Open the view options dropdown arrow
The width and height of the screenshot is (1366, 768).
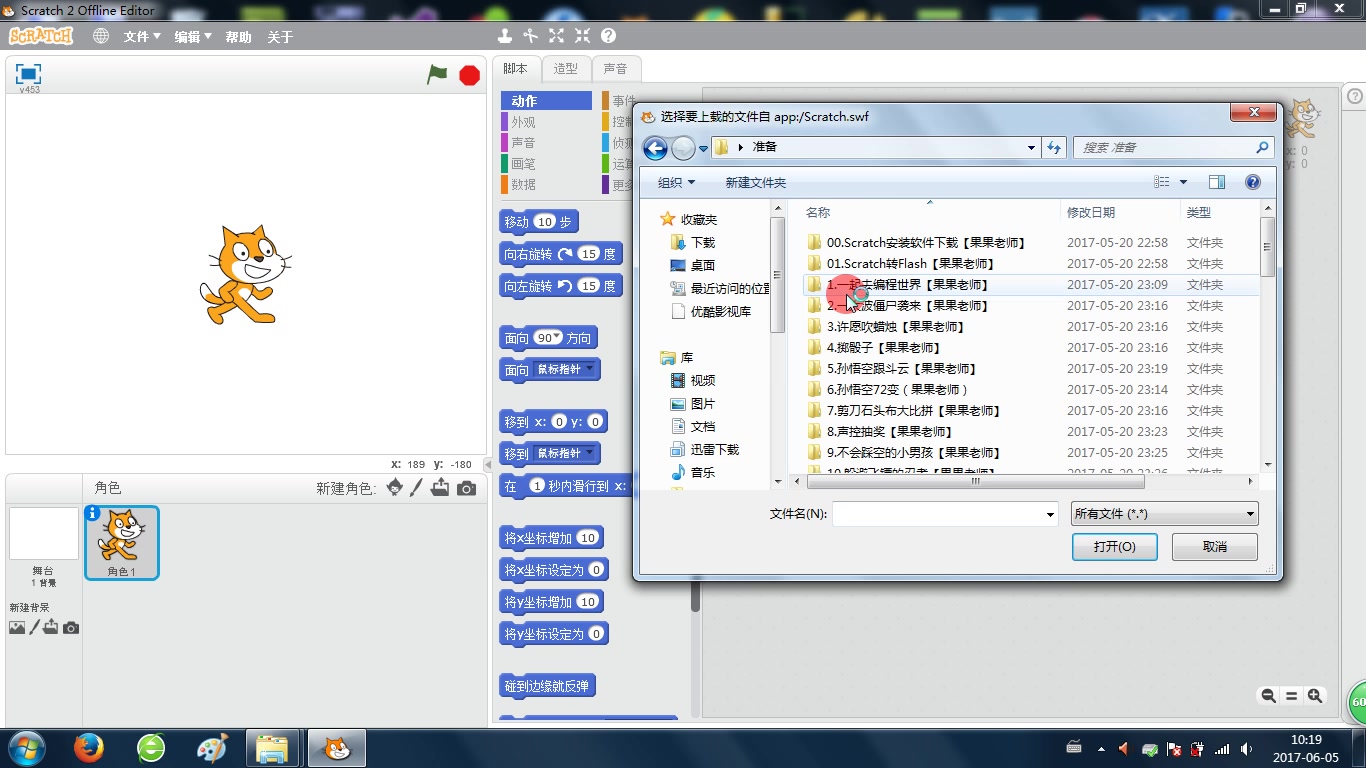point(1184,182)
